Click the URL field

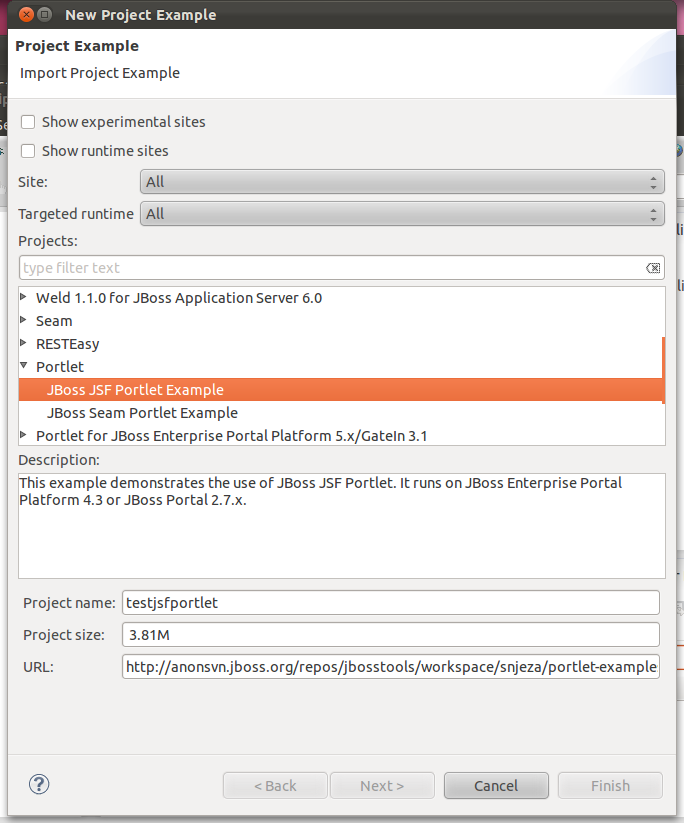coord(391,667)
